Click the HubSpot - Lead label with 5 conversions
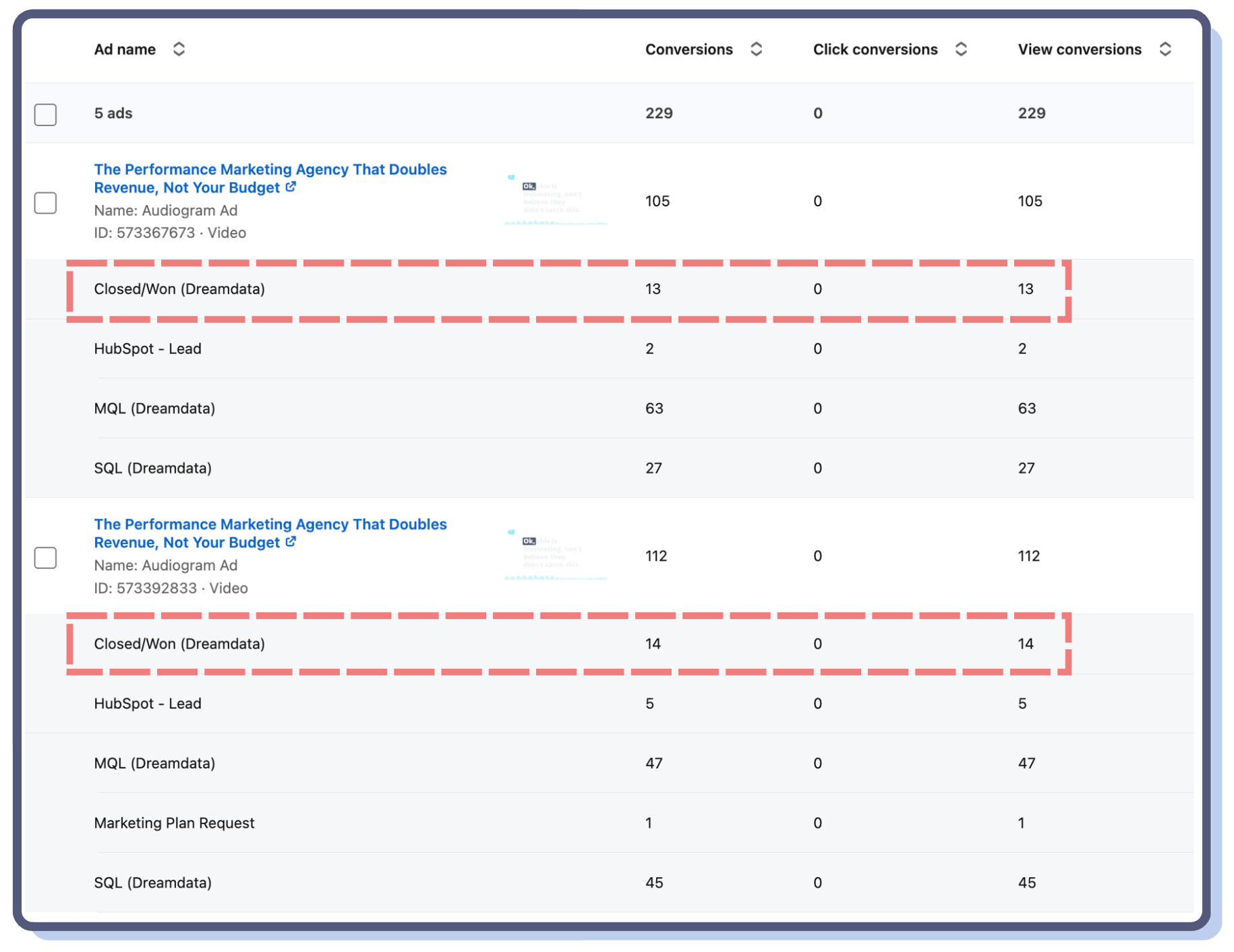The image size is (1234, 952). coord(148,703)
